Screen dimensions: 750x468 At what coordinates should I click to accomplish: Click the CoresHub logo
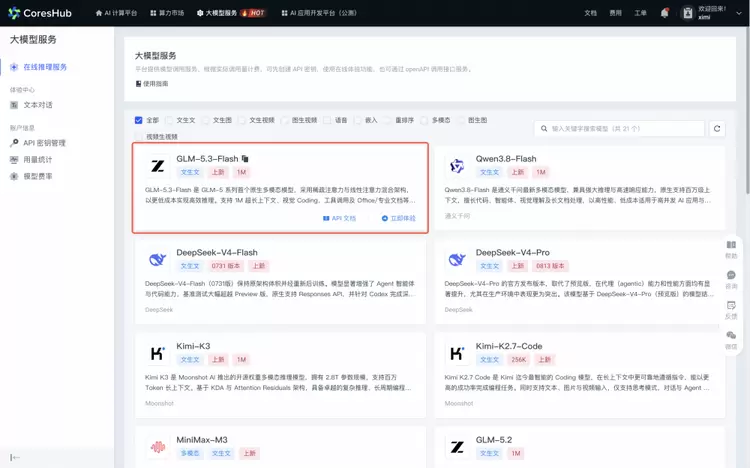40,13
